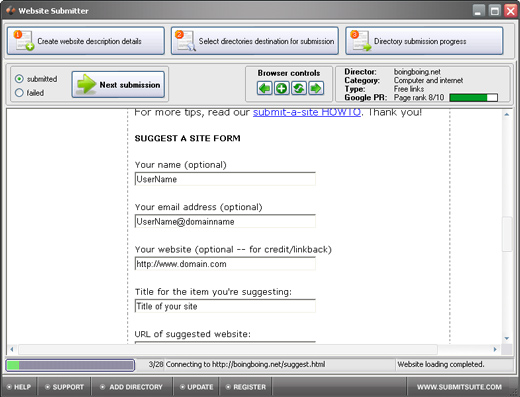Click the 'boingboing.net' director value

pos(417,72)
